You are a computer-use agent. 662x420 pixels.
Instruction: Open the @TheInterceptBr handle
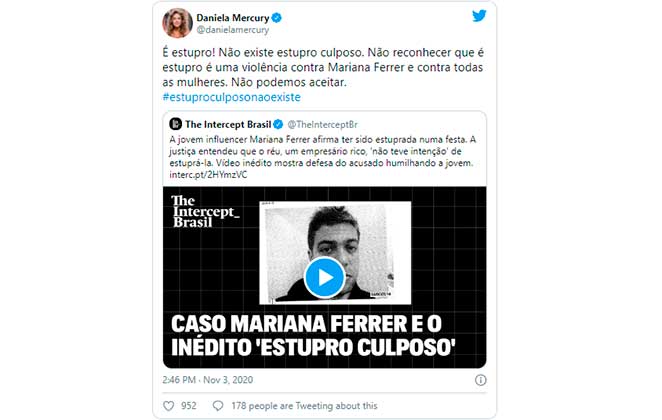(323, 125)
